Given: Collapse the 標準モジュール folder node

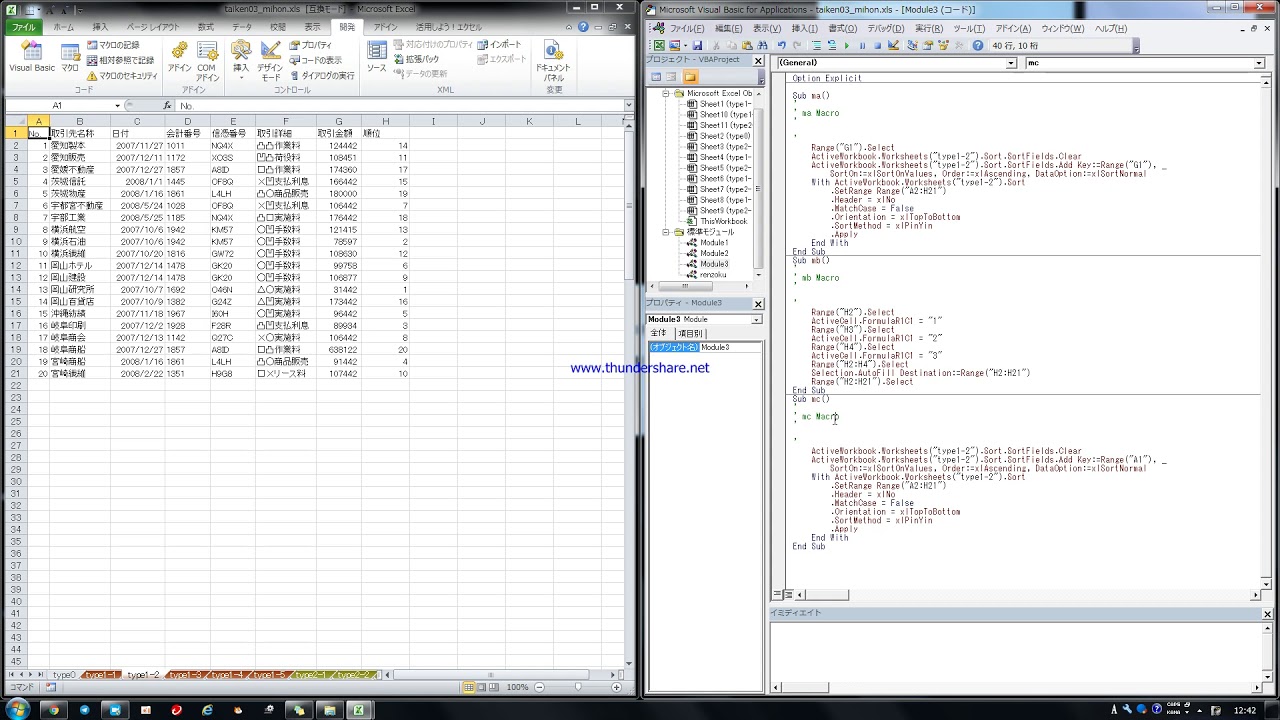Looking at the screenshot, I should point(666,232).
